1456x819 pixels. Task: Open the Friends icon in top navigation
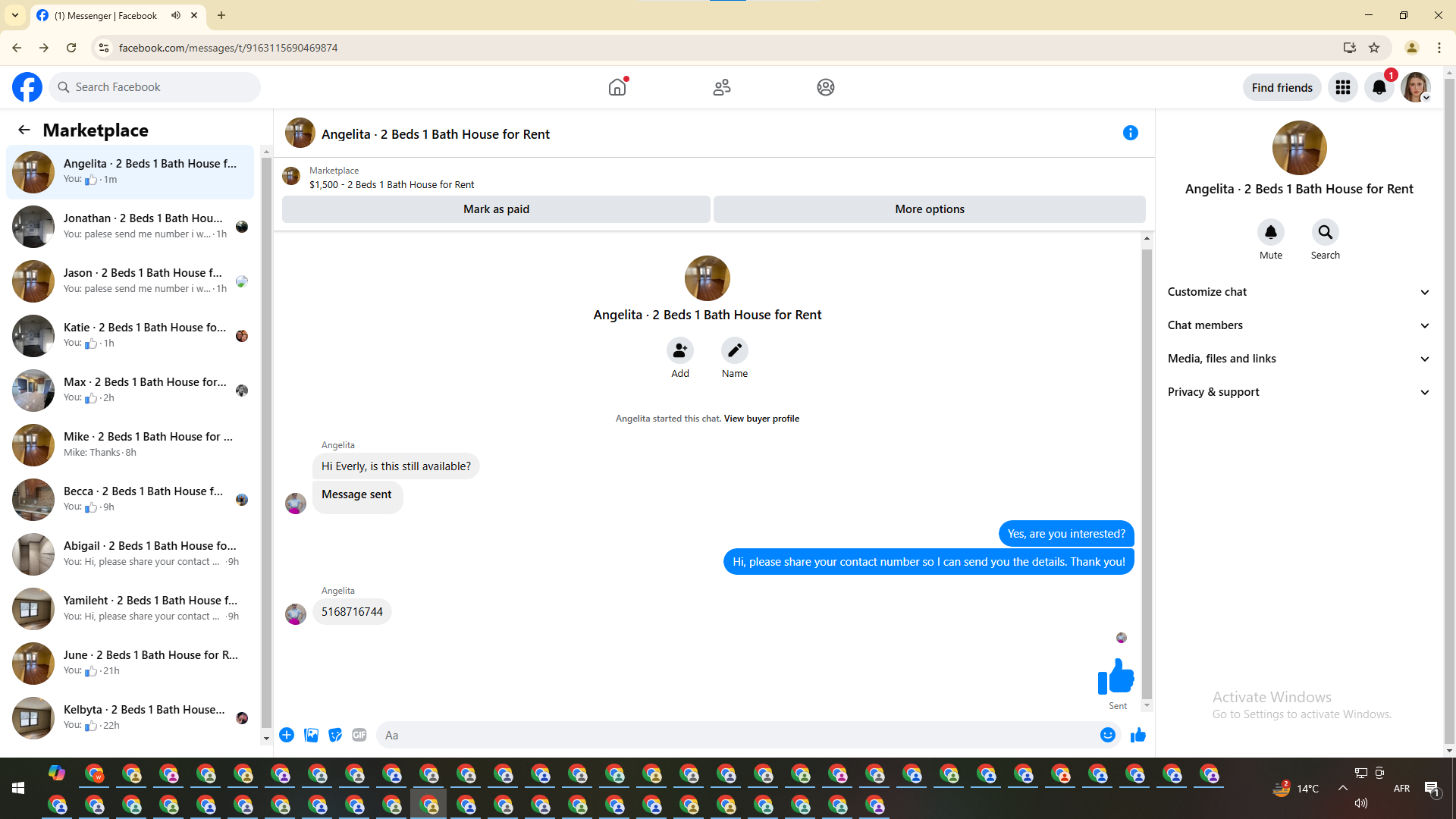point(722,87)
